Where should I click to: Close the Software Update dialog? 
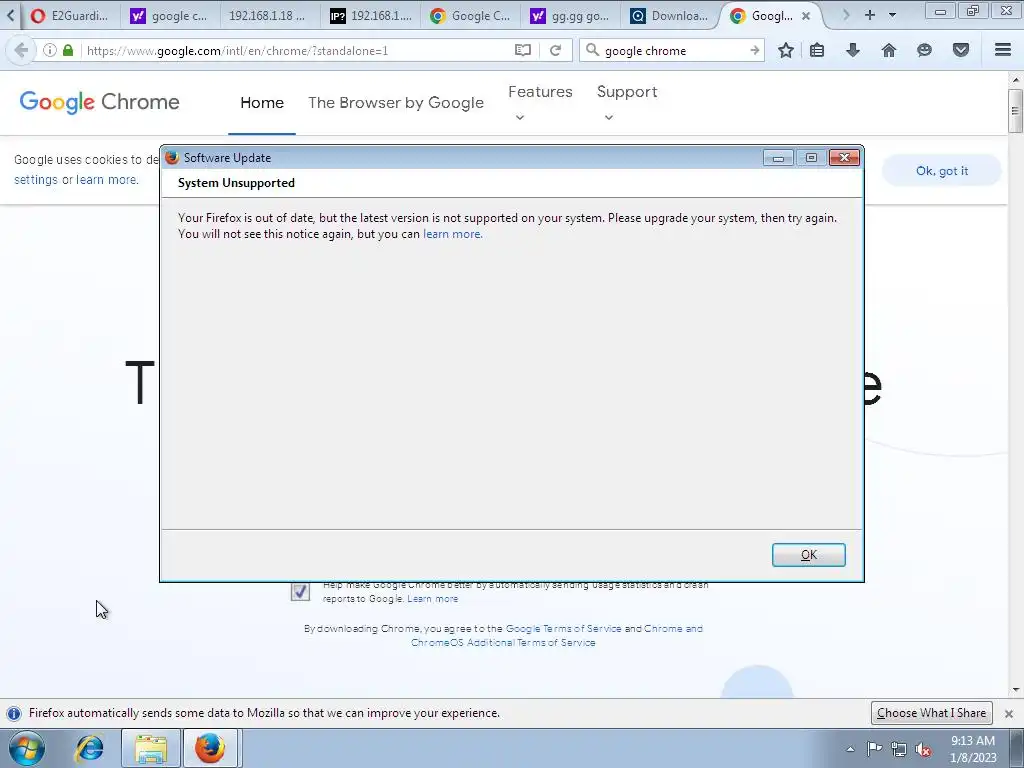tap(844, 157)
